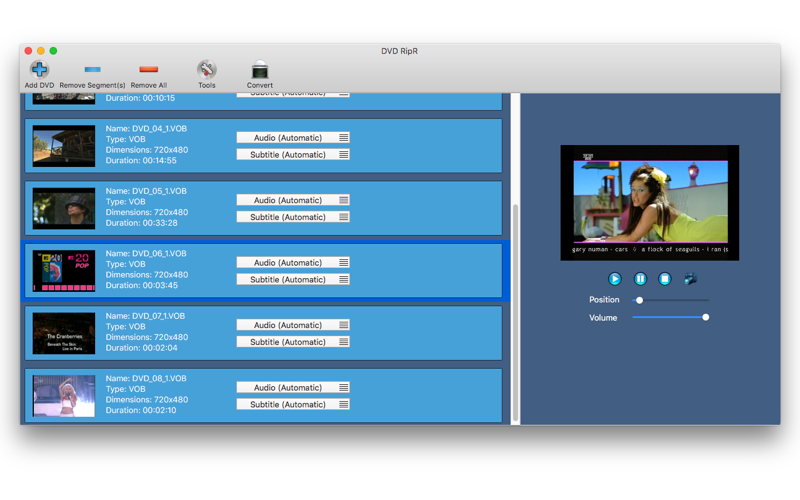
Task: Open Subtitle dropdown for DVD_08_1.VOB
Action: 293,405
